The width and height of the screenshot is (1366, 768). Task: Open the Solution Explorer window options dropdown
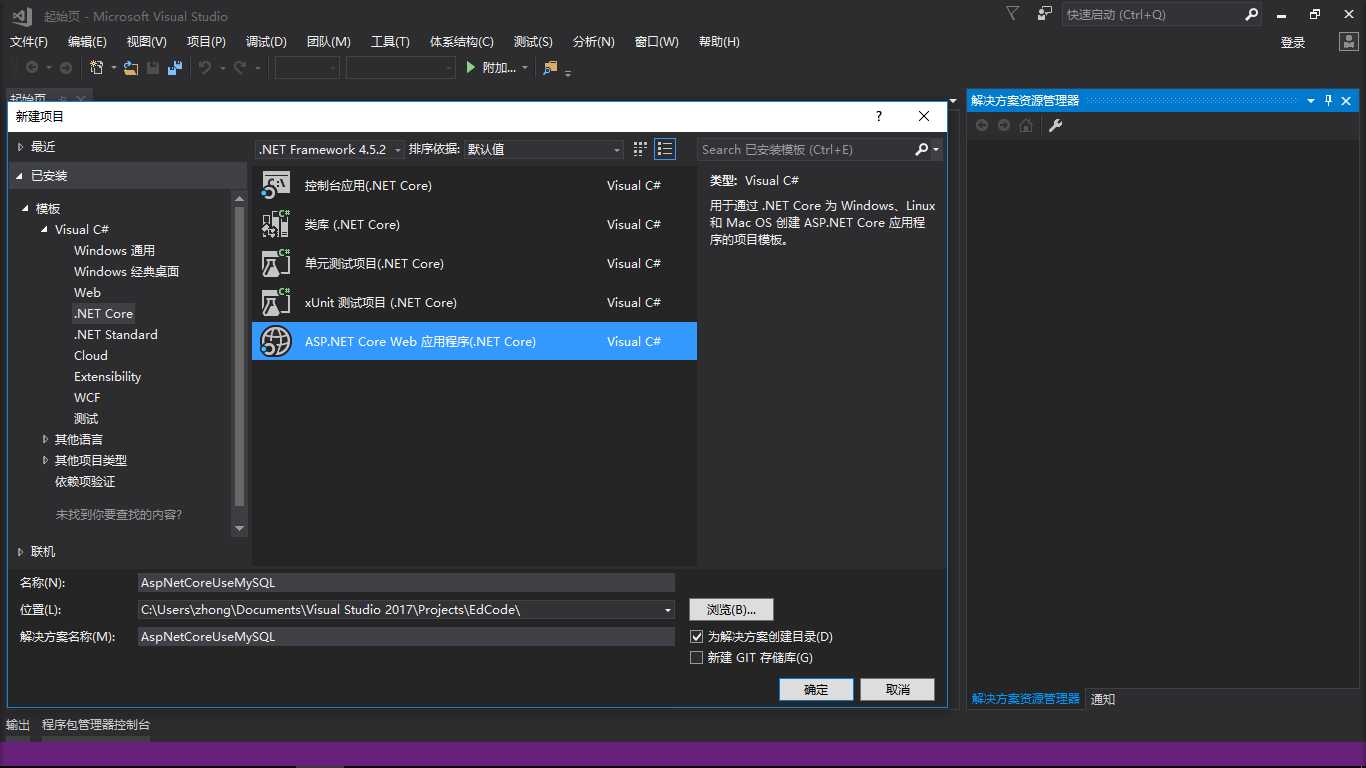coord(1311,100)
